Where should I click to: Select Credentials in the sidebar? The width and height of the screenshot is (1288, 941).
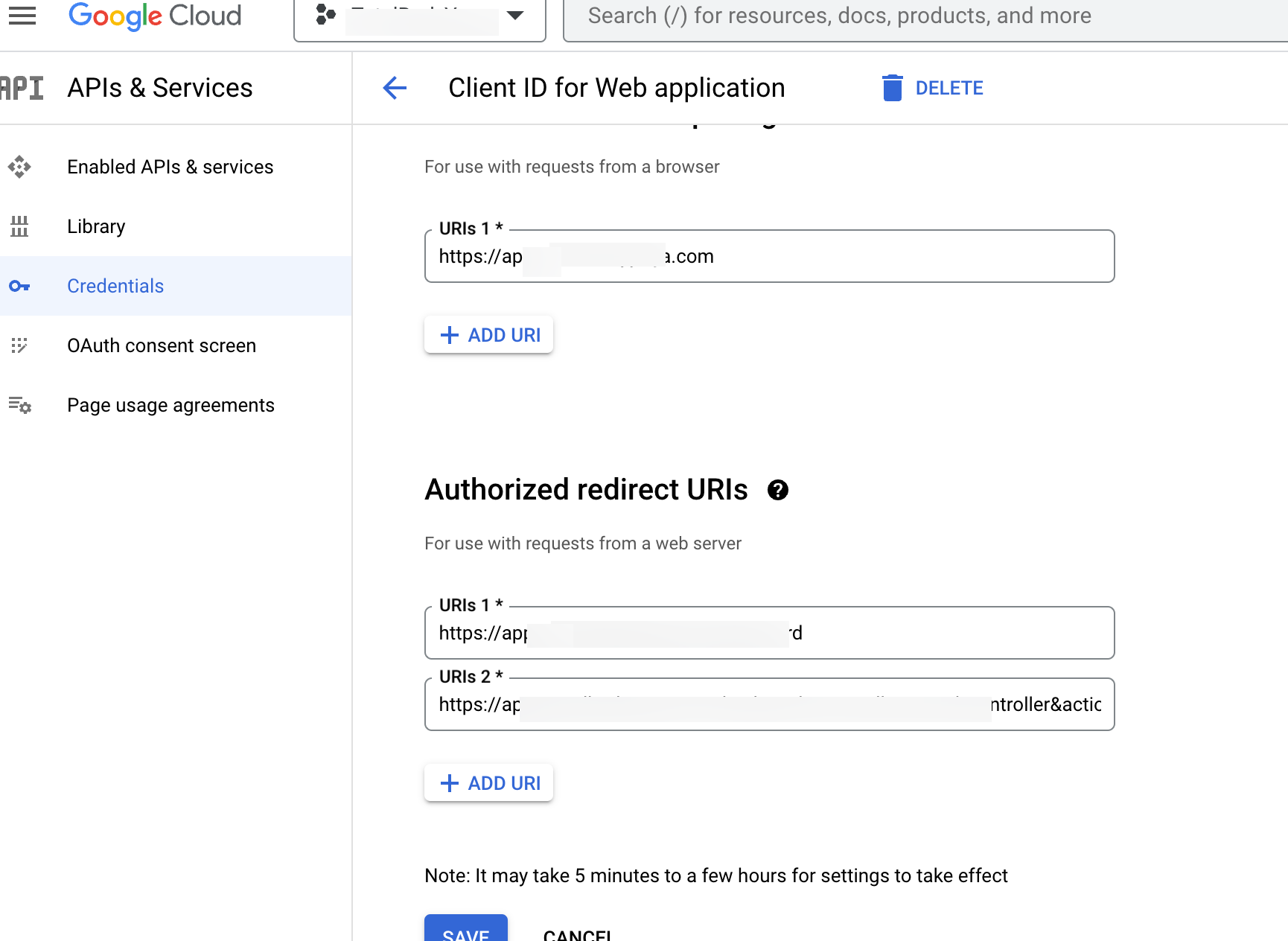tap(115, 286)
